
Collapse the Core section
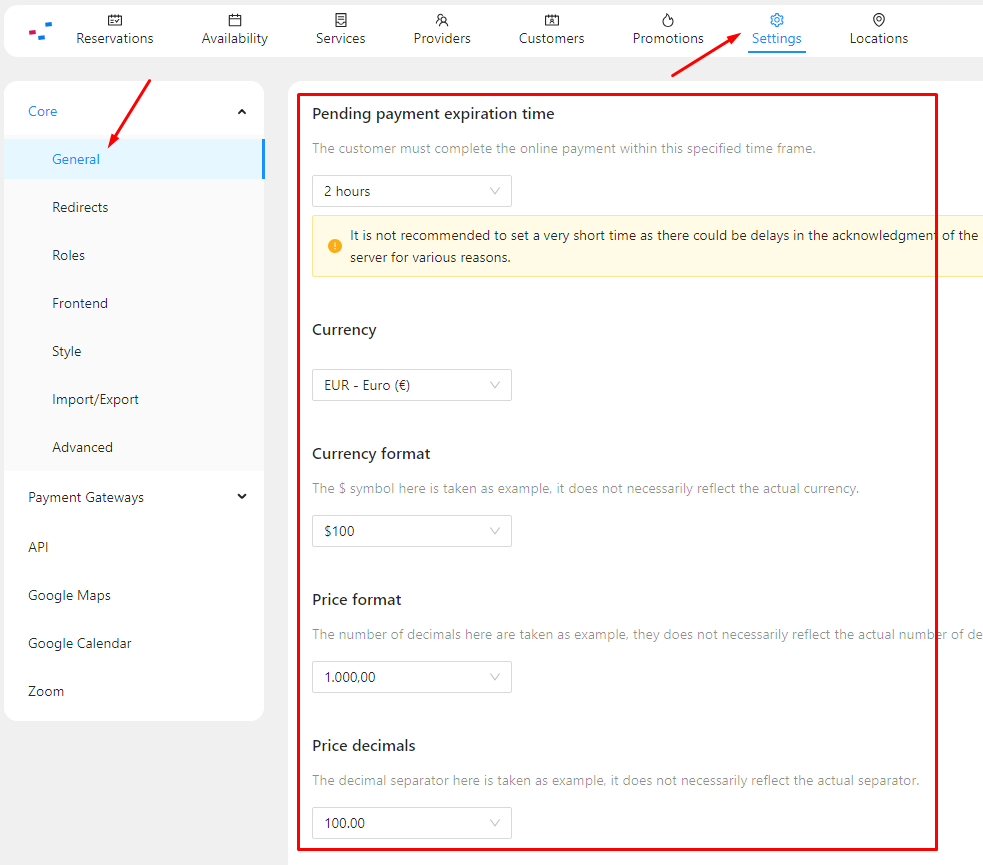point(241,111)
